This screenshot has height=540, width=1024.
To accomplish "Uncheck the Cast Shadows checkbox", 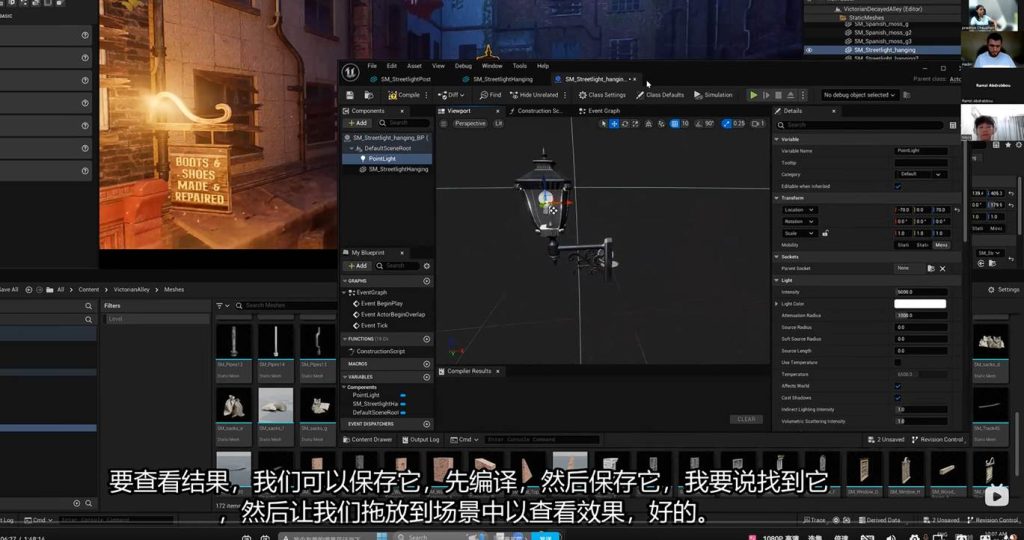I will pyautogui.click(x=897, y=397).
